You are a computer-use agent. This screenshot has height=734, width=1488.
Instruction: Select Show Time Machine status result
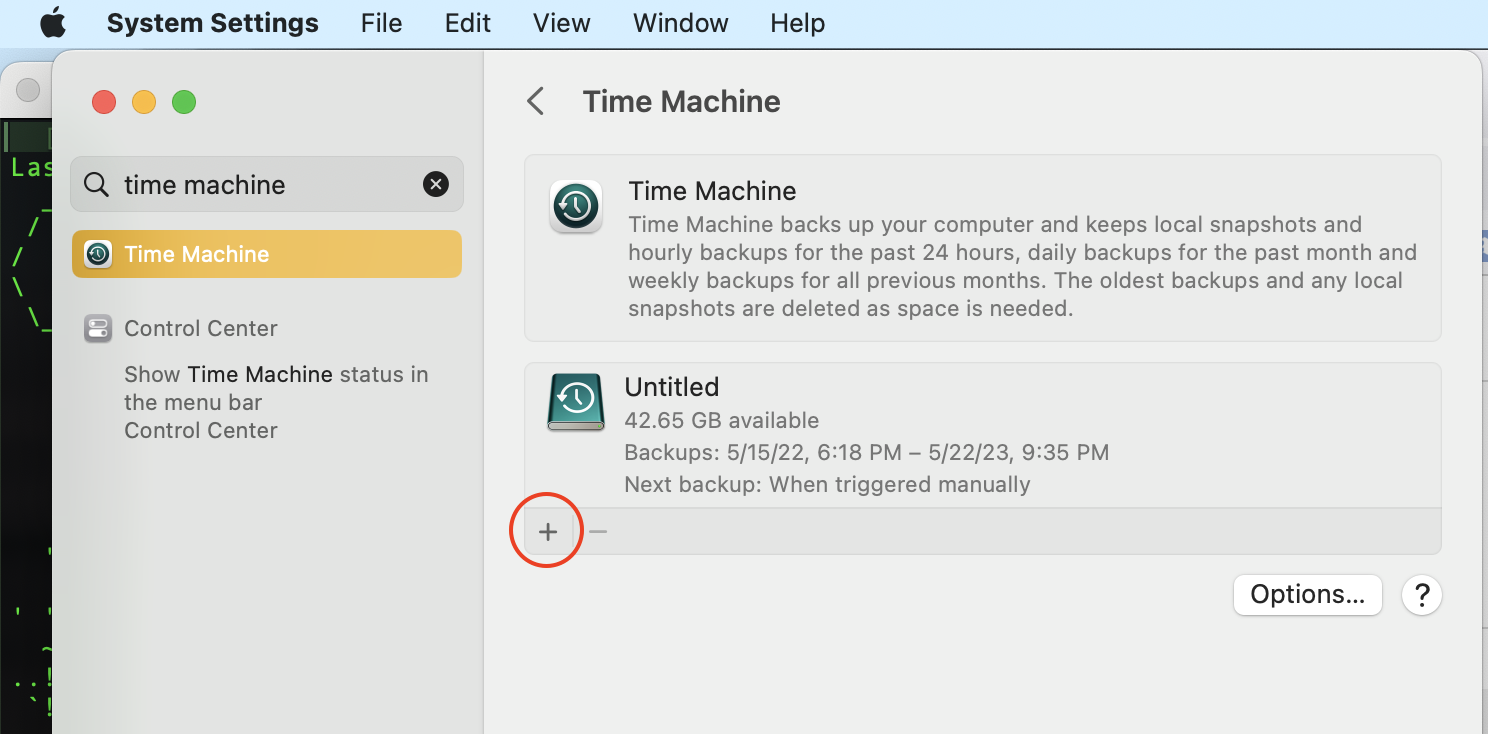click(x=276, y=388)
